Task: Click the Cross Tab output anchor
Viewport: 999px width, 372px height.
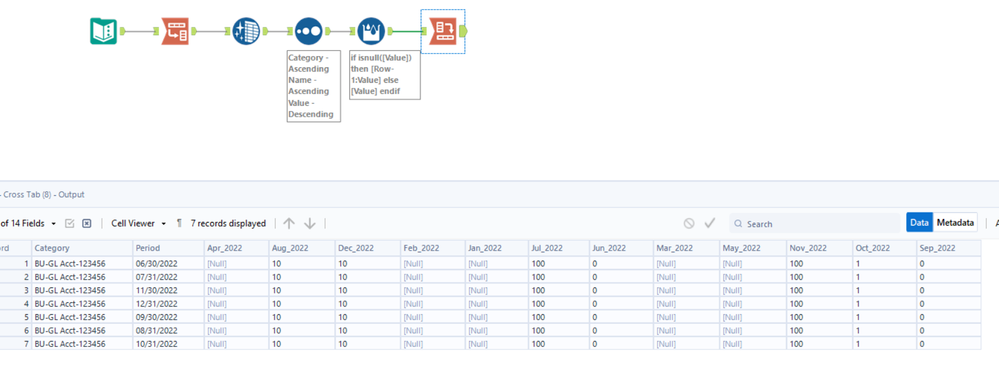Action: pos(463,31)
